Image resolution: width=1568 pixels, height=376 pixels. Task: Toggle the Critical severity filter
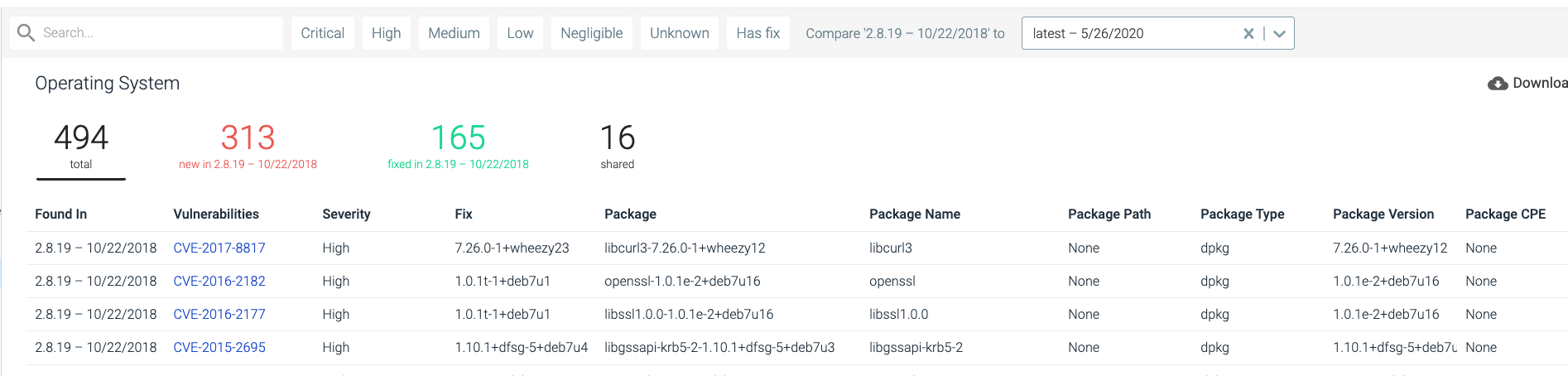point(323,33)
